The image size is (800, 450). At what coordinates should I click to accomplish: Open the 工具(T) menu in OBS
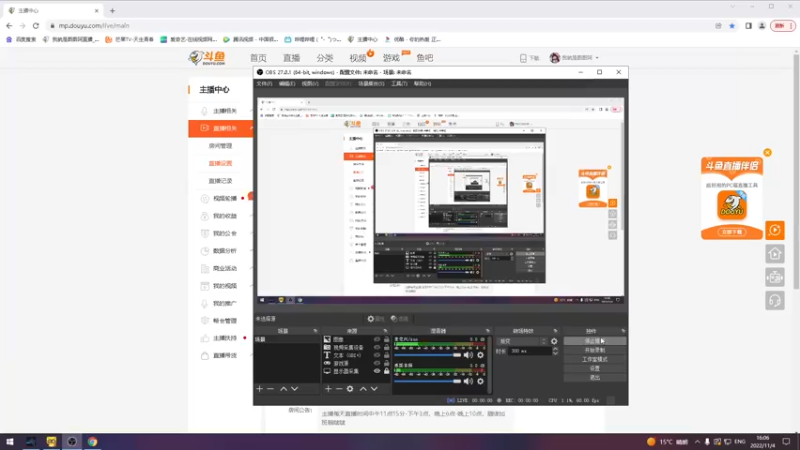pyautogui.click(x=399, y=84)
